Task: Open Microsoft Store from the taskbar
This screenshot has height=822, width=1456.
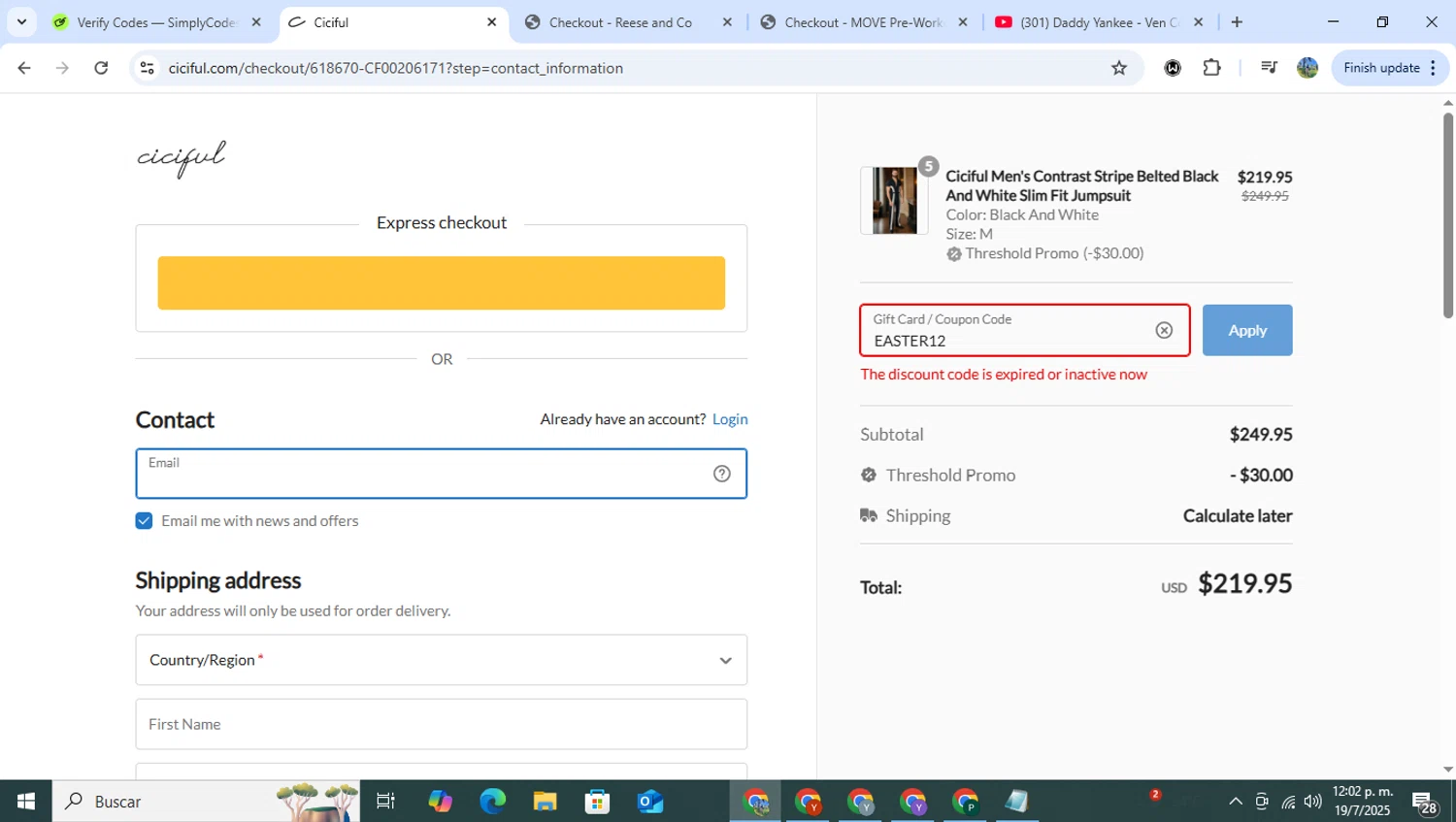Action: tap(598, 802)
